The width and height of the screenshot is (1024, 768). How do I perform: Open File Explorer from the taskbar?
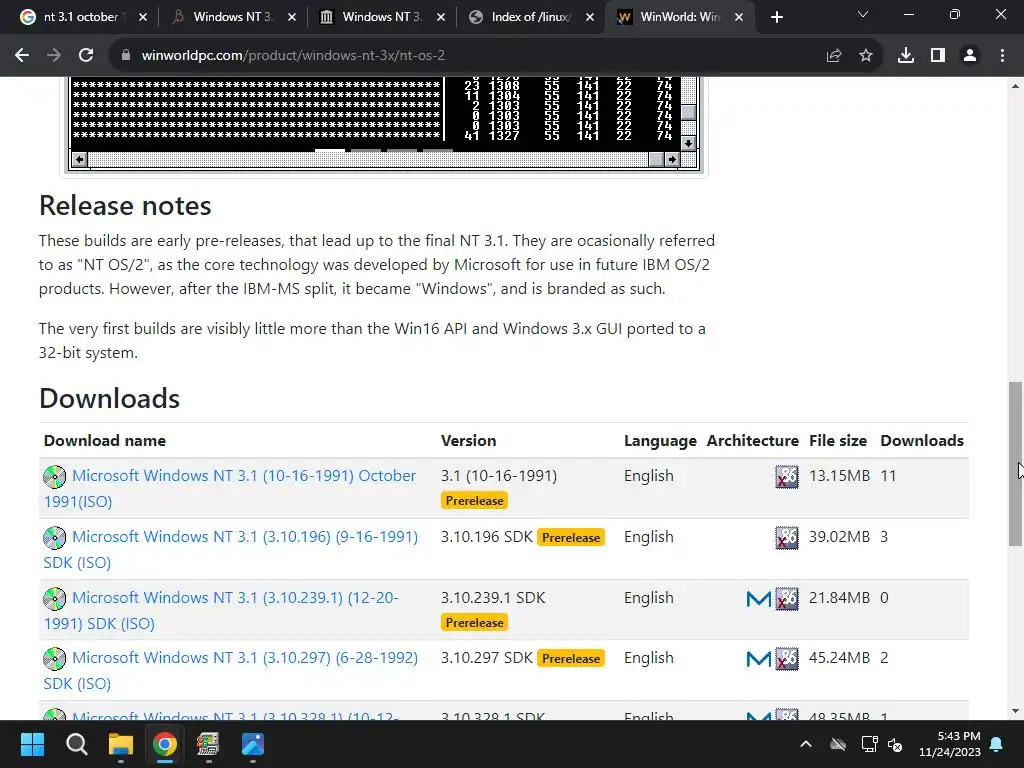[121, 744]
